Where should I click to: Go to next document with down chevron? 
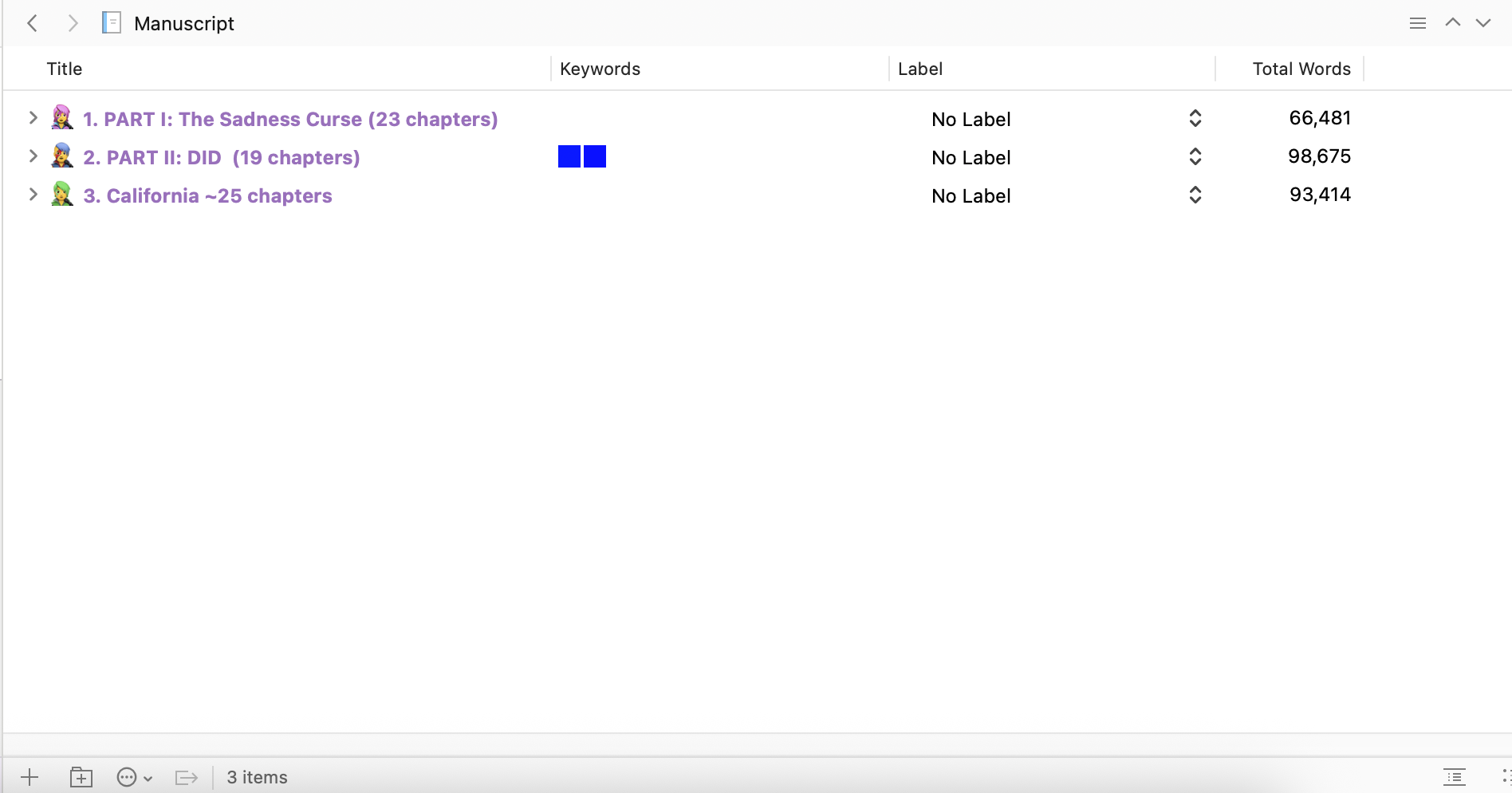pyautogui.click(x=1482, y=23)
